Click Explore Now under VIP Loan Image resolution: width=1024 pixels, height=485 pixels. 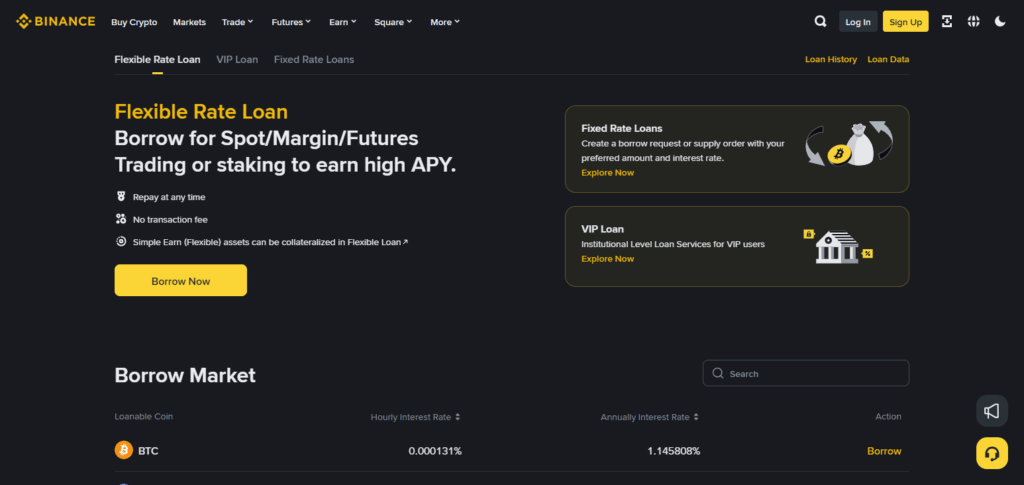[607, 258]
